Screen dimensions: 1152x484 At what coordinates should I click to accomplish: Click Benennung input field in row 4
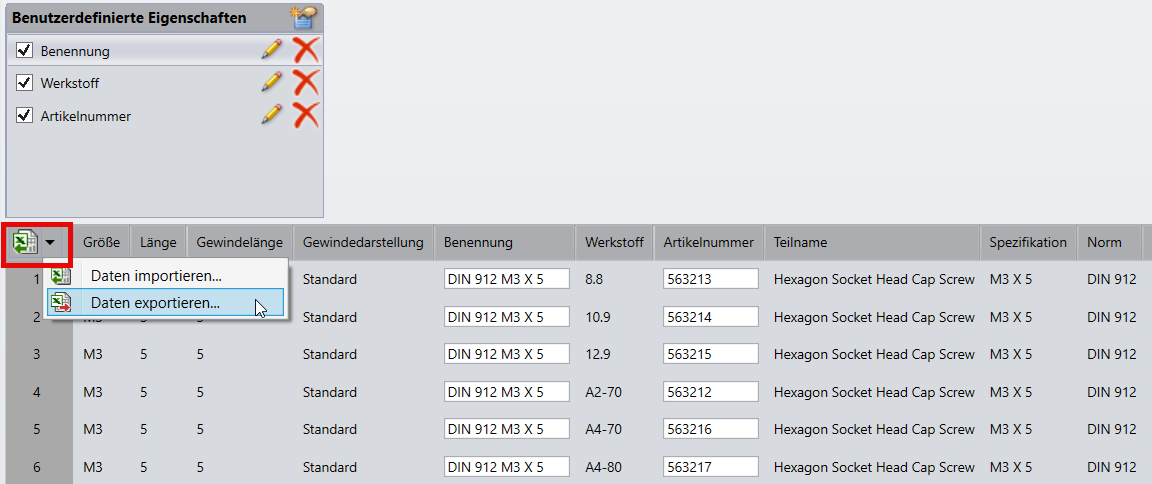506,392
